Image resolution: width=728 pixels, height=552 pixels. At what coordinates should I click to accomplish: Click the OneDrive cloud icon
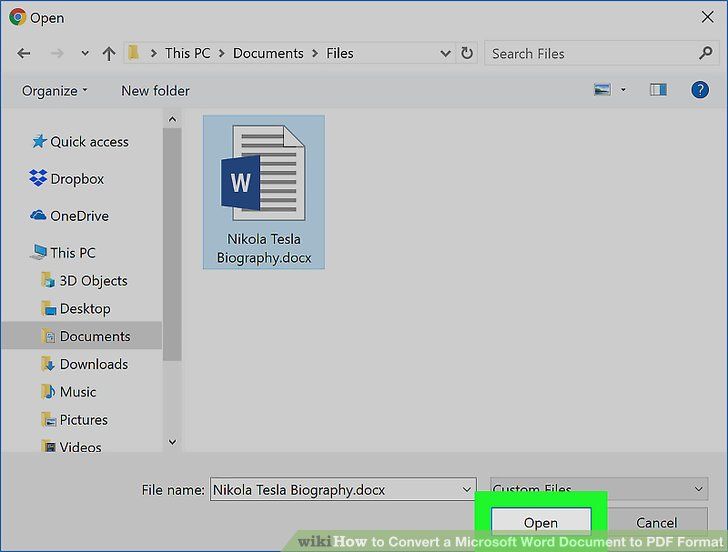(x=38, y=215)
